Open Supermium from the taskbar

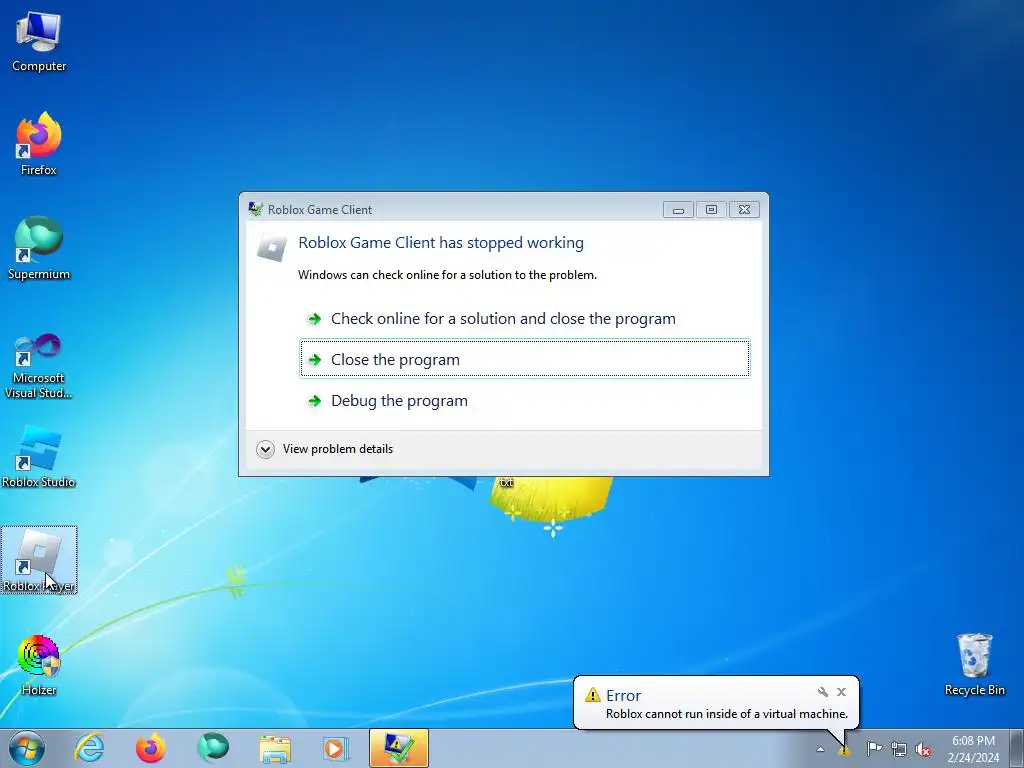tap(213, 748)
